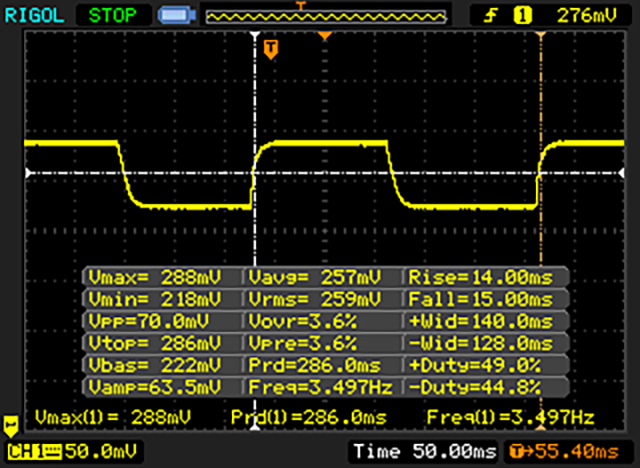Click the orange triangle marker at top center
Screen dimensions: 640x468
coord(325,36)
